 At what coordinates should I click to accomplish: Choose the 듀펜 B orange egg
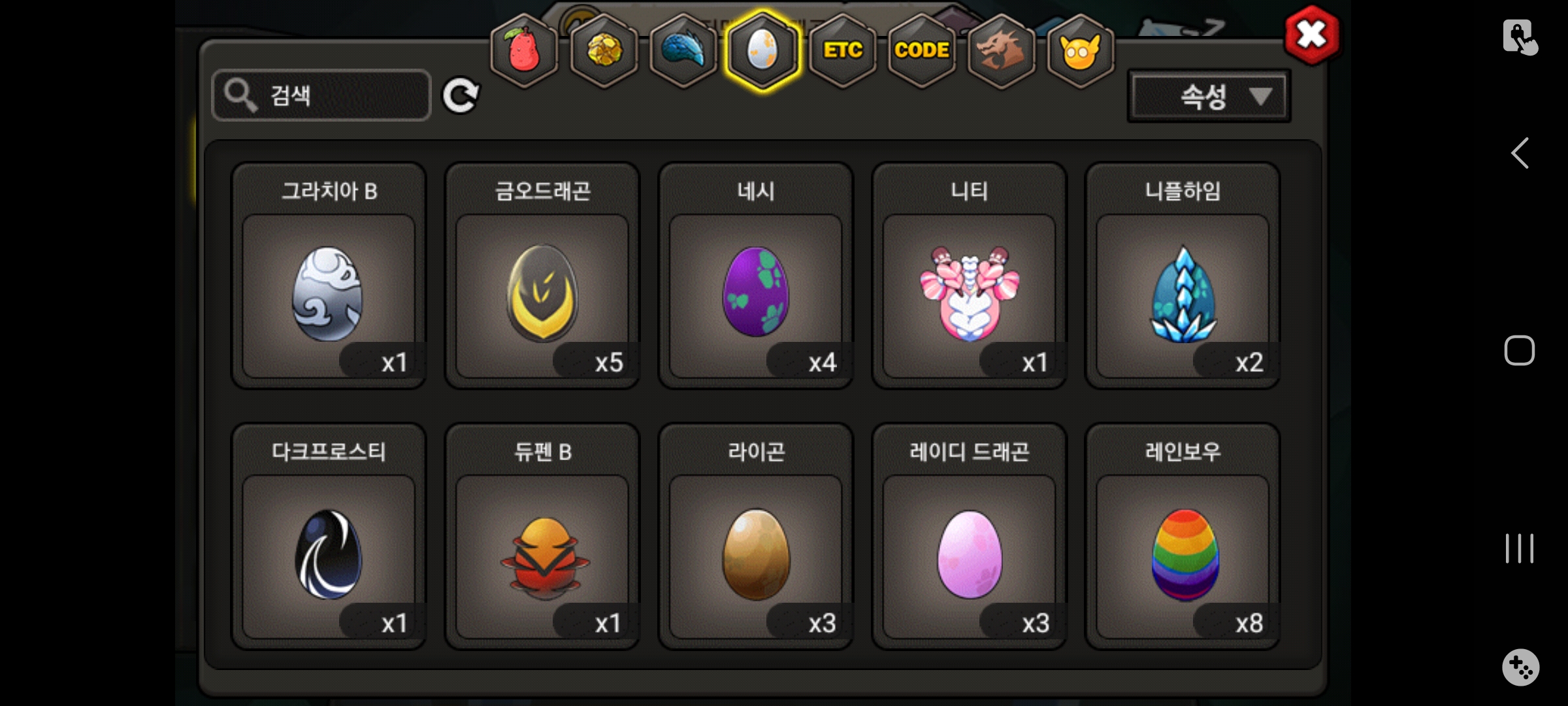click(x=542, y=537)
